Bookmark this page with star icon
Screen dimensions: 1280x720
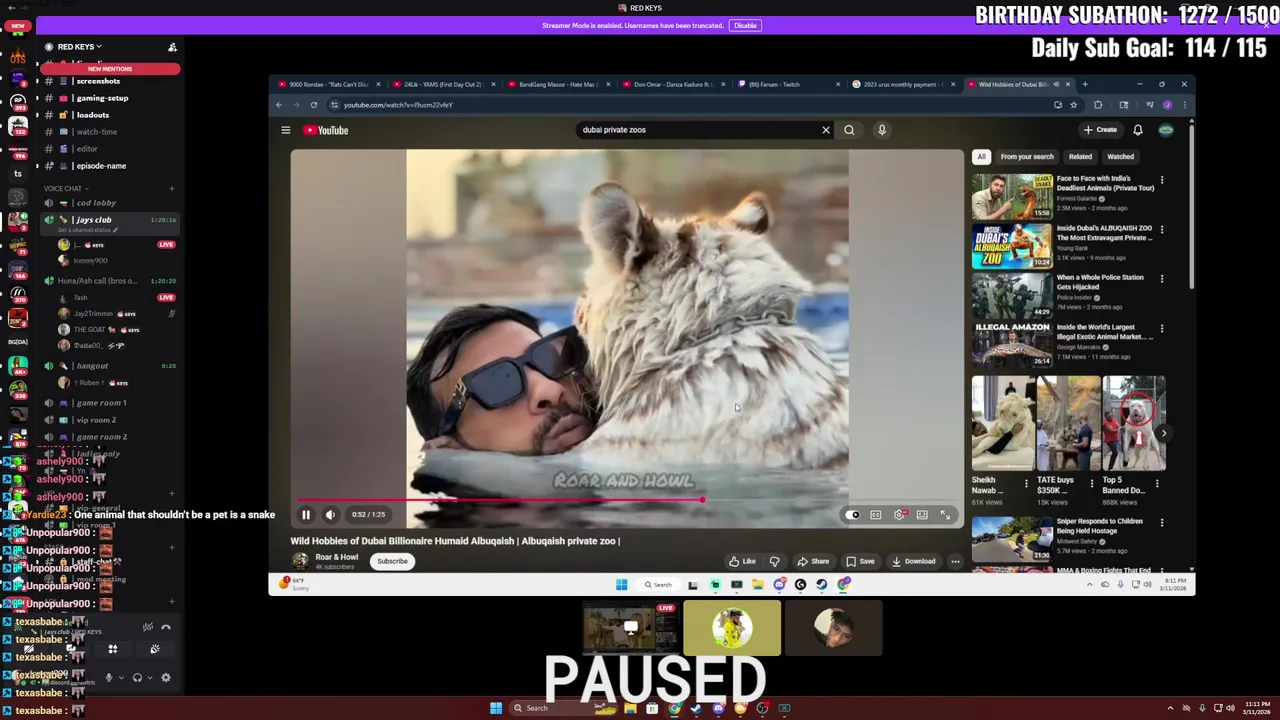click(1073, 105)
